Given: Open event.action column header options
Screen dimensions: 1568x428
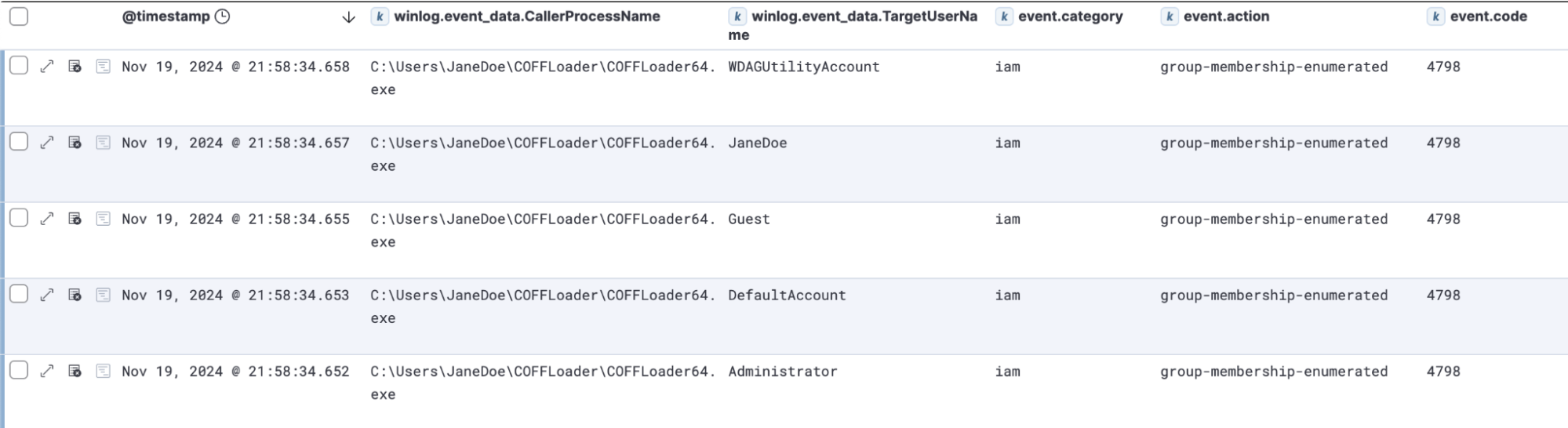Looking at the screenshot, I should pos(1226,16).
